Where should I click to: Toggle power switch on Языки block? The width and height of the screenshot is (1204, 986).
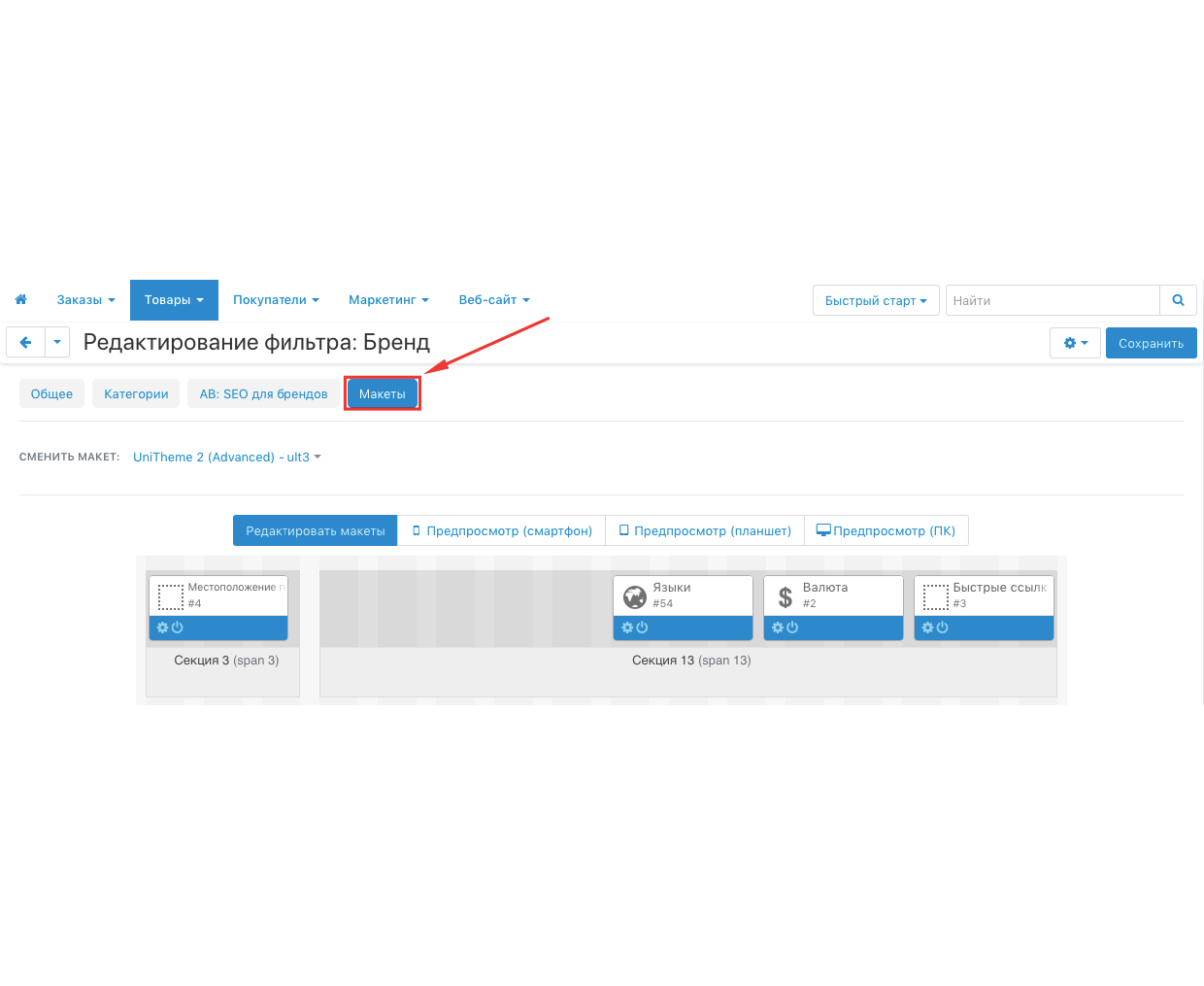point(642,628)
